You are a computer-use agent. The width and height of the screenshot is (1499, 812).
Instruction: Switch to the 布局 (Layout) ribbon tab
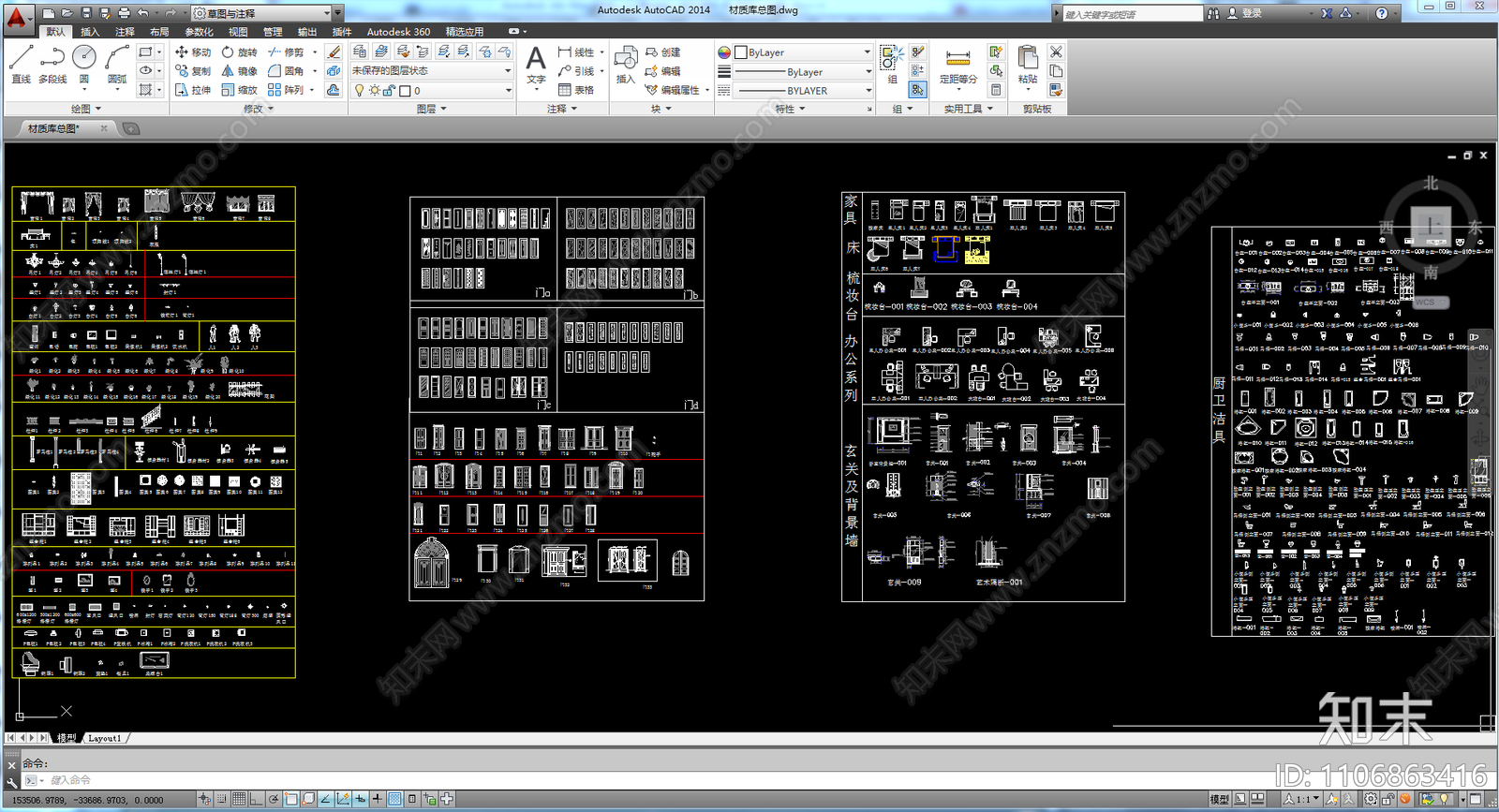[159, 32]
